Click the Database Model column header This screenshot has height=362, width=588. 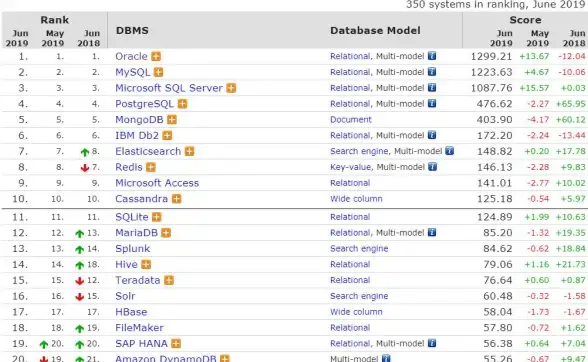coord(375,30)
